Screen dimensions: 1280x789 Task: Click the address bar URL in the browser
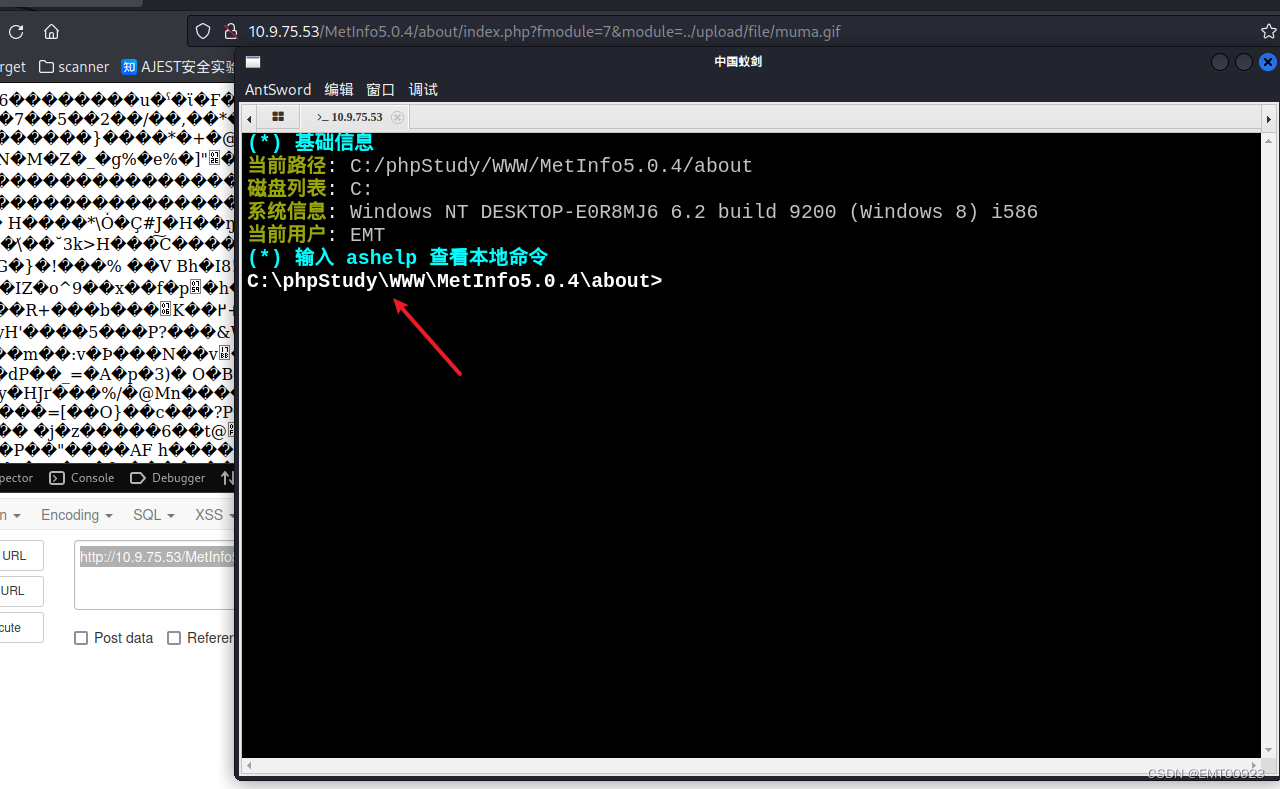pyautogui.click(x=545, y=32)
